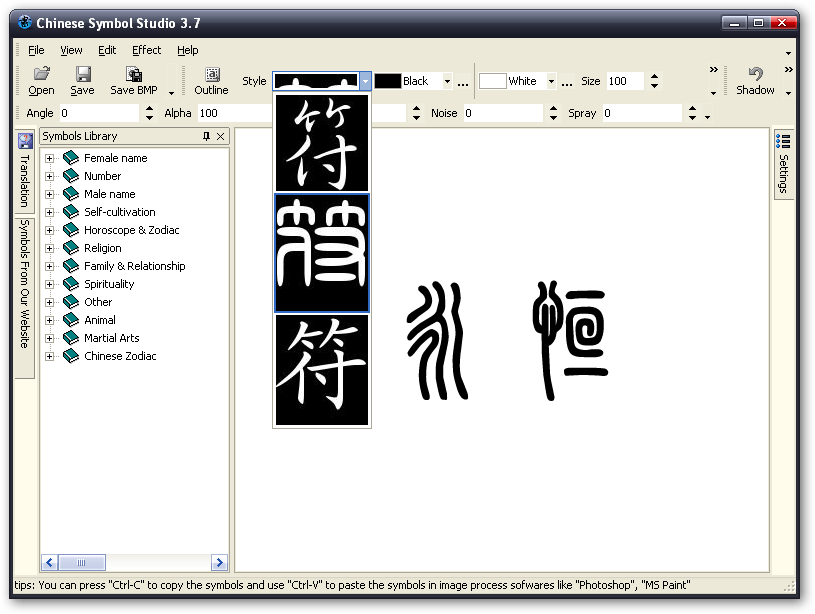
Task: Click the Spirituality book icon
Action: pyautogui.click(x=71, y=284)
